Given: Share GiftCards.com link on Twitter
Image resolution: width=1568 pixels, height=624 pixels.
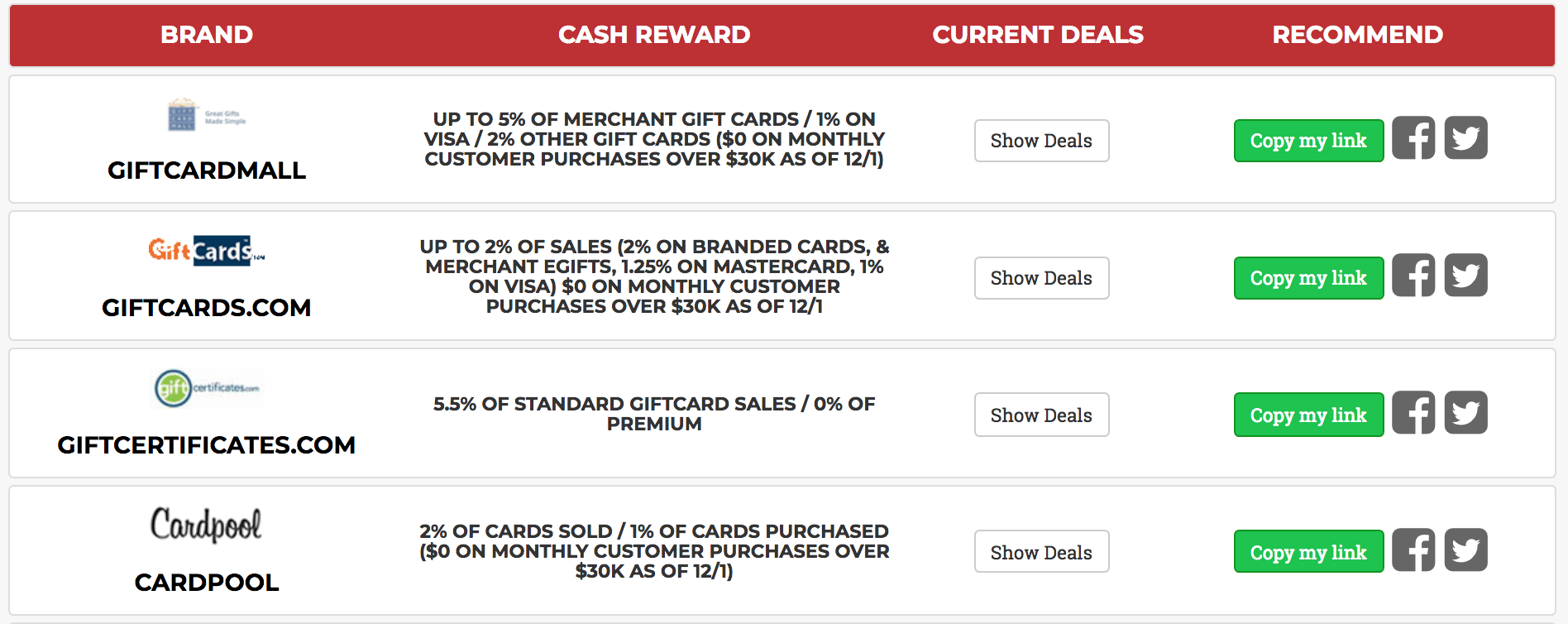Looking at the screenshot, I should 1465,275.
